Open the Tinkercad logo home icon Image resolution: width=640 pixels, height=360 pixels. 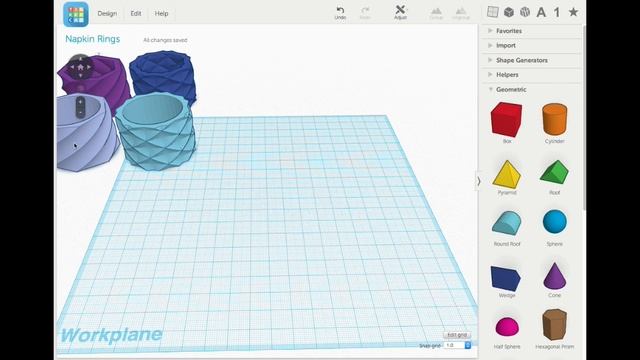click(76, 14)
